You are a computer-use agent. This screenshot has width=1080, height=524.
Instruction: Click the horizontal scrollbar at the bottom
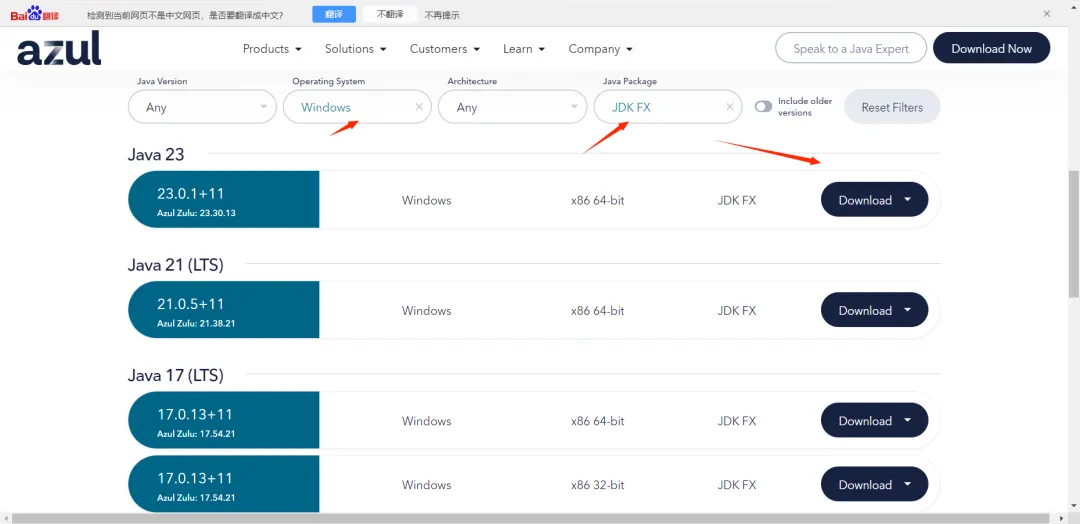[x=530, y=518]
